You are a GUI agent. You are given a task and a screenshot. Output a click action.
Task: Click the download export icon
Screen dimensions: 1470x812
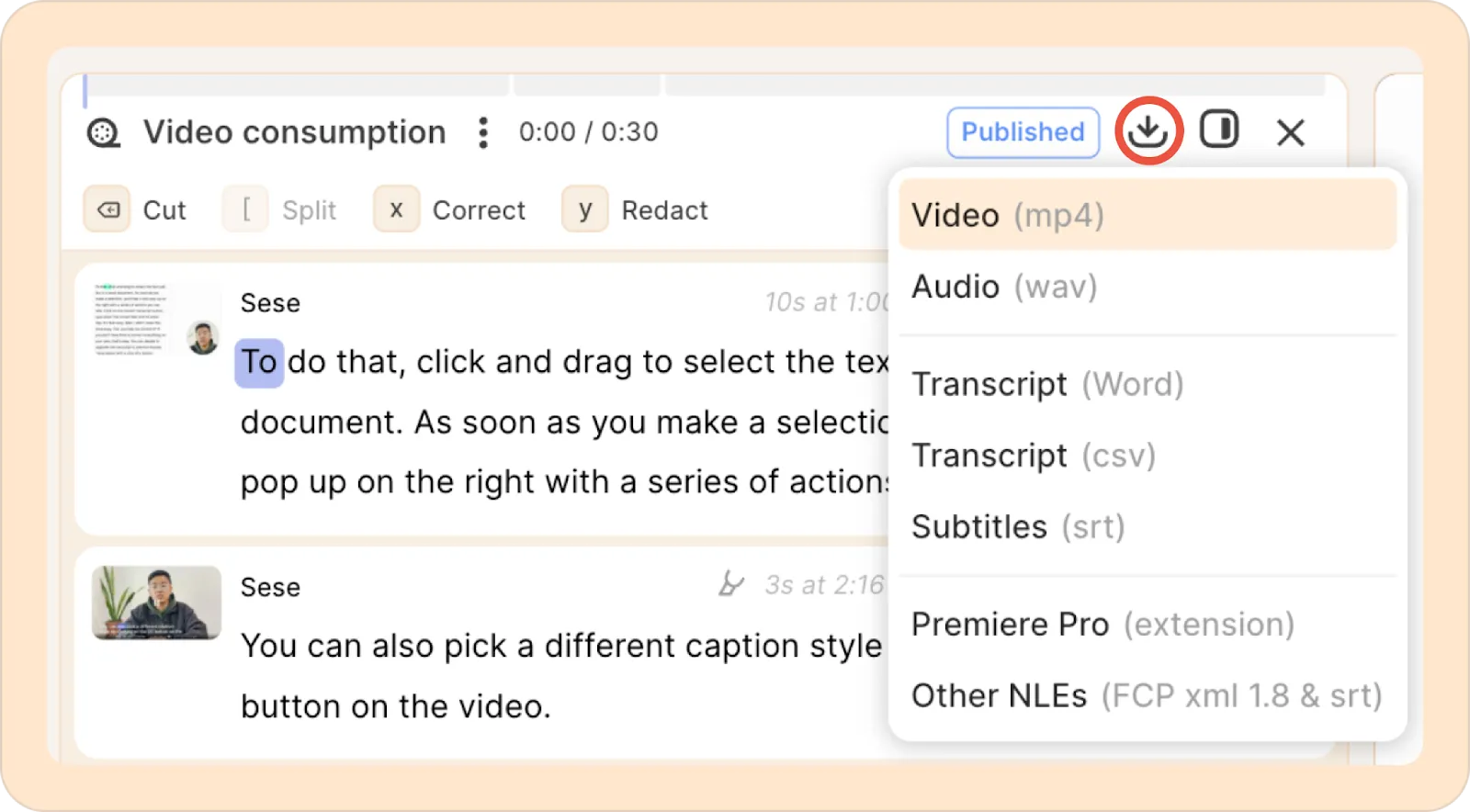(1148, 131)
